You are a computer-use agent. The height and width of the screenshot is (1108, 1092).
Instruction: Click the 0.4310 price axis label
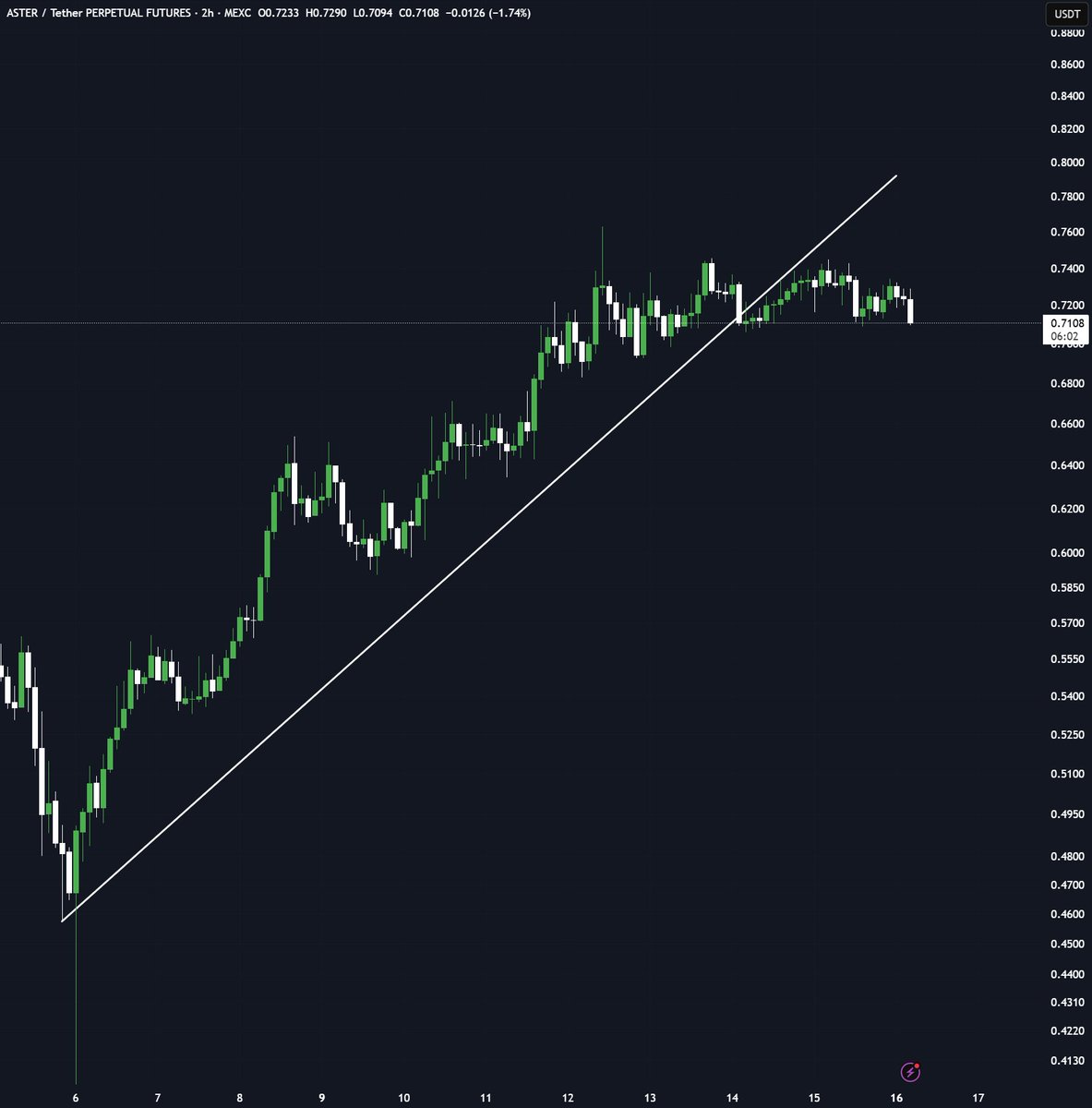[x=1067, y=1003]
